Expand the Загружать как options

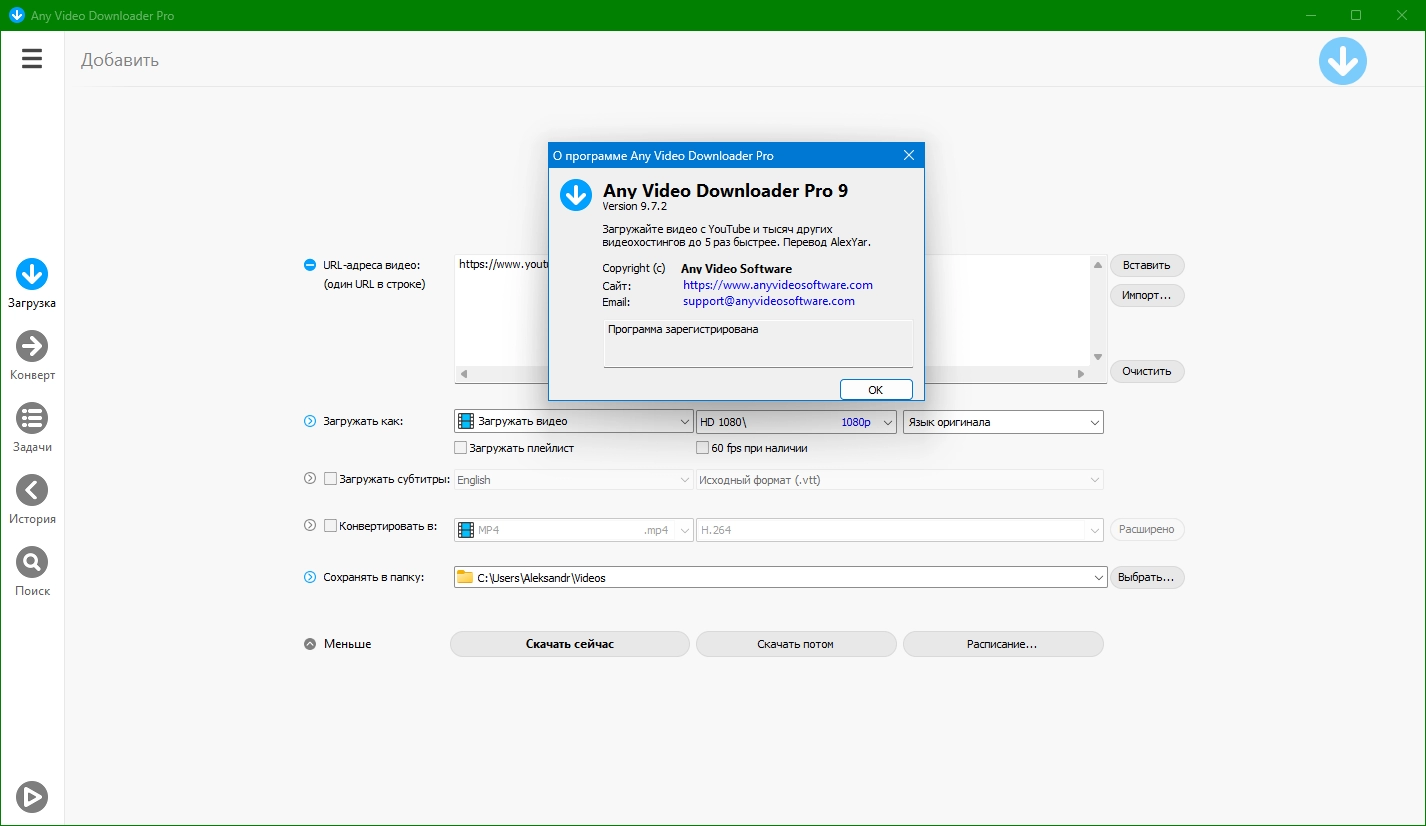[x=310, y=421]
